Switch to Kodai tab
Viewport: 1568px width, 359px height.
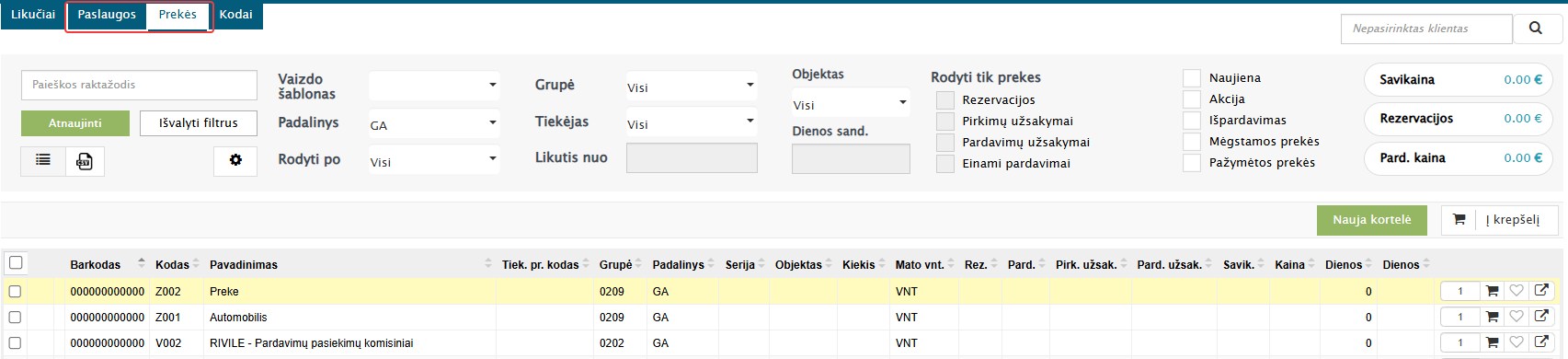236,15
